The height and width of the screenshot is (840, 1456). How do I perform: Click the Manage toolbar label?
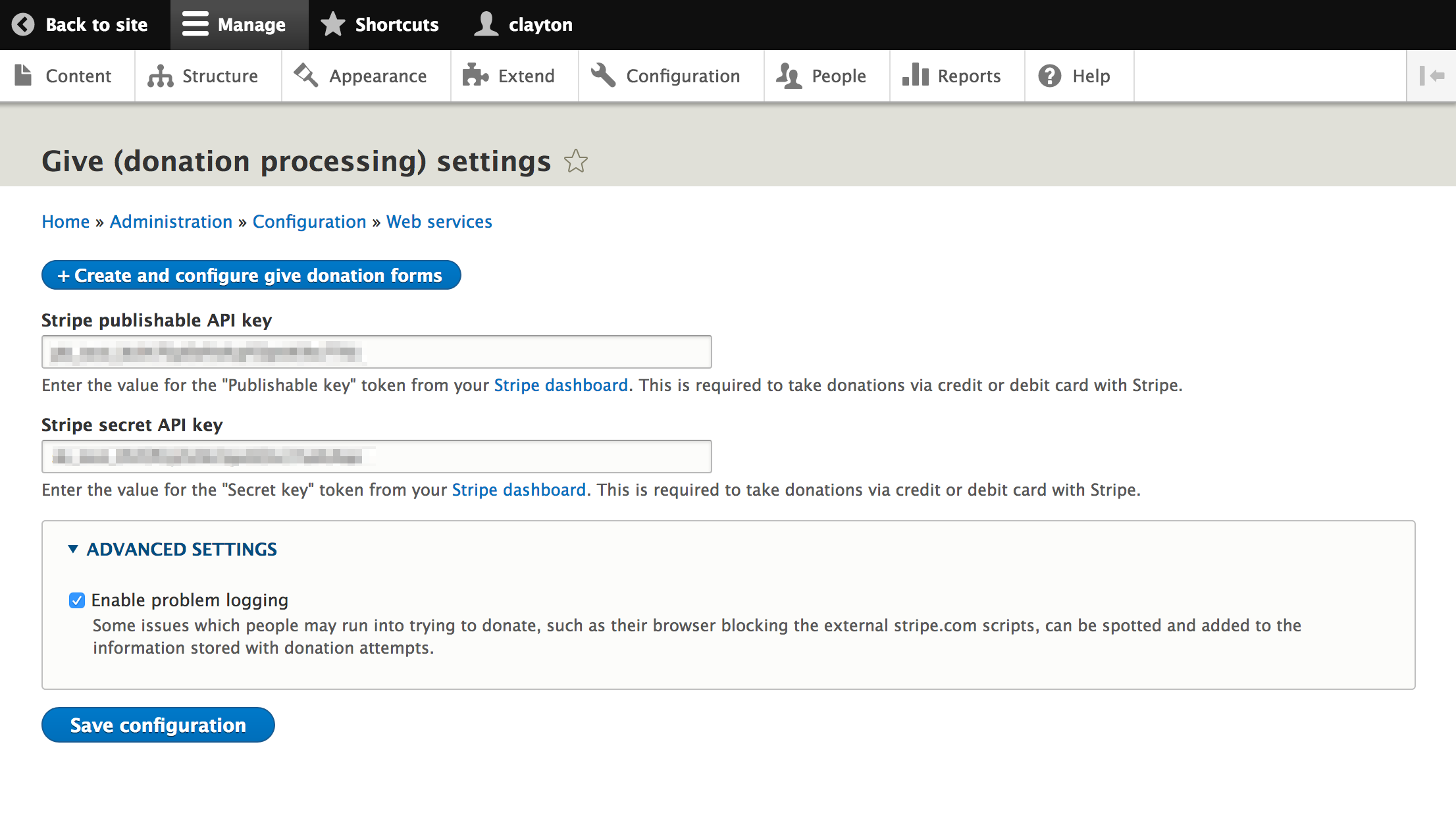click(x=251, y=25)
